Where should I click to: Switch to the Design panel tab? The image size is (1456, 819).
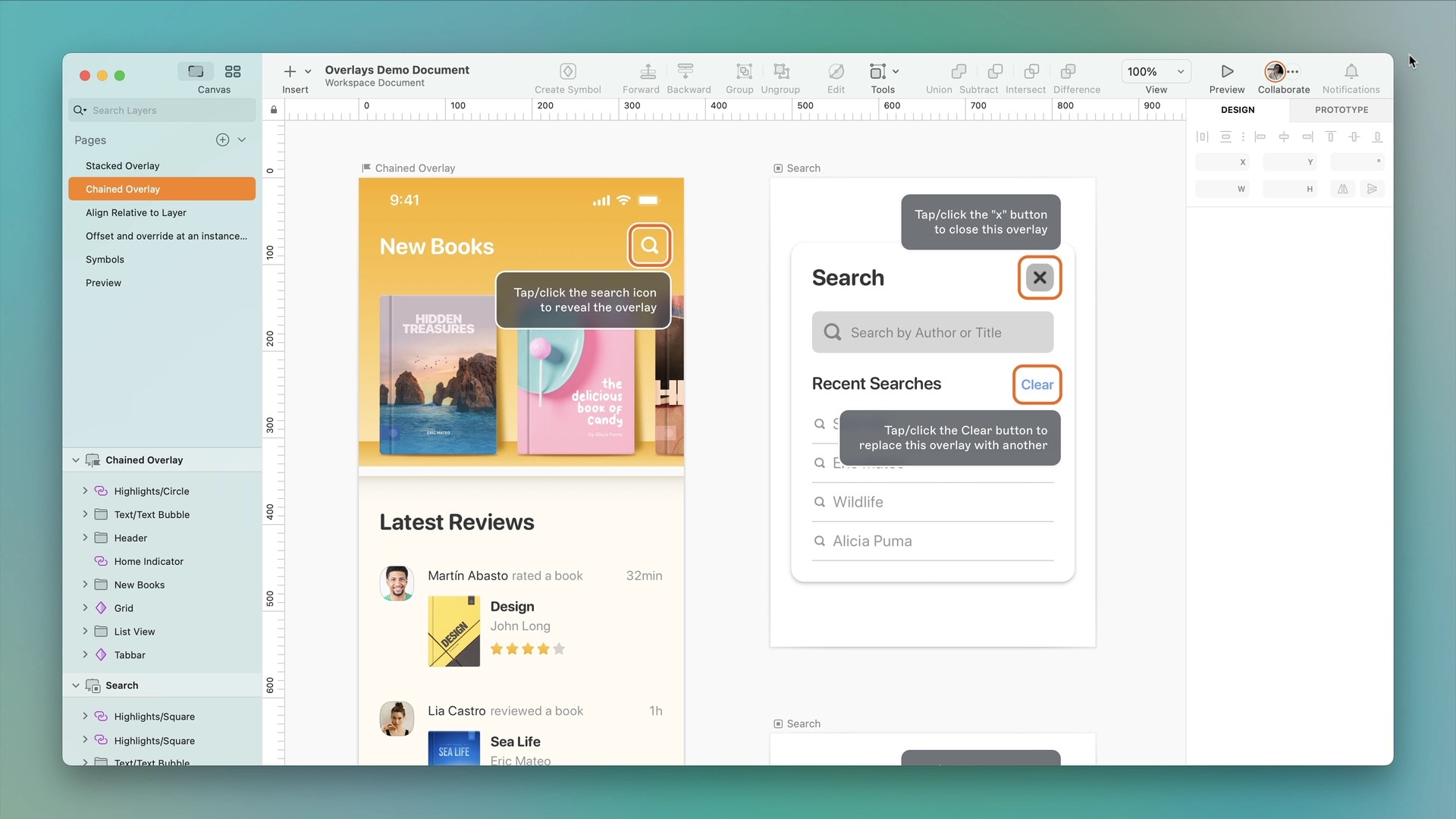point(1238,109)
